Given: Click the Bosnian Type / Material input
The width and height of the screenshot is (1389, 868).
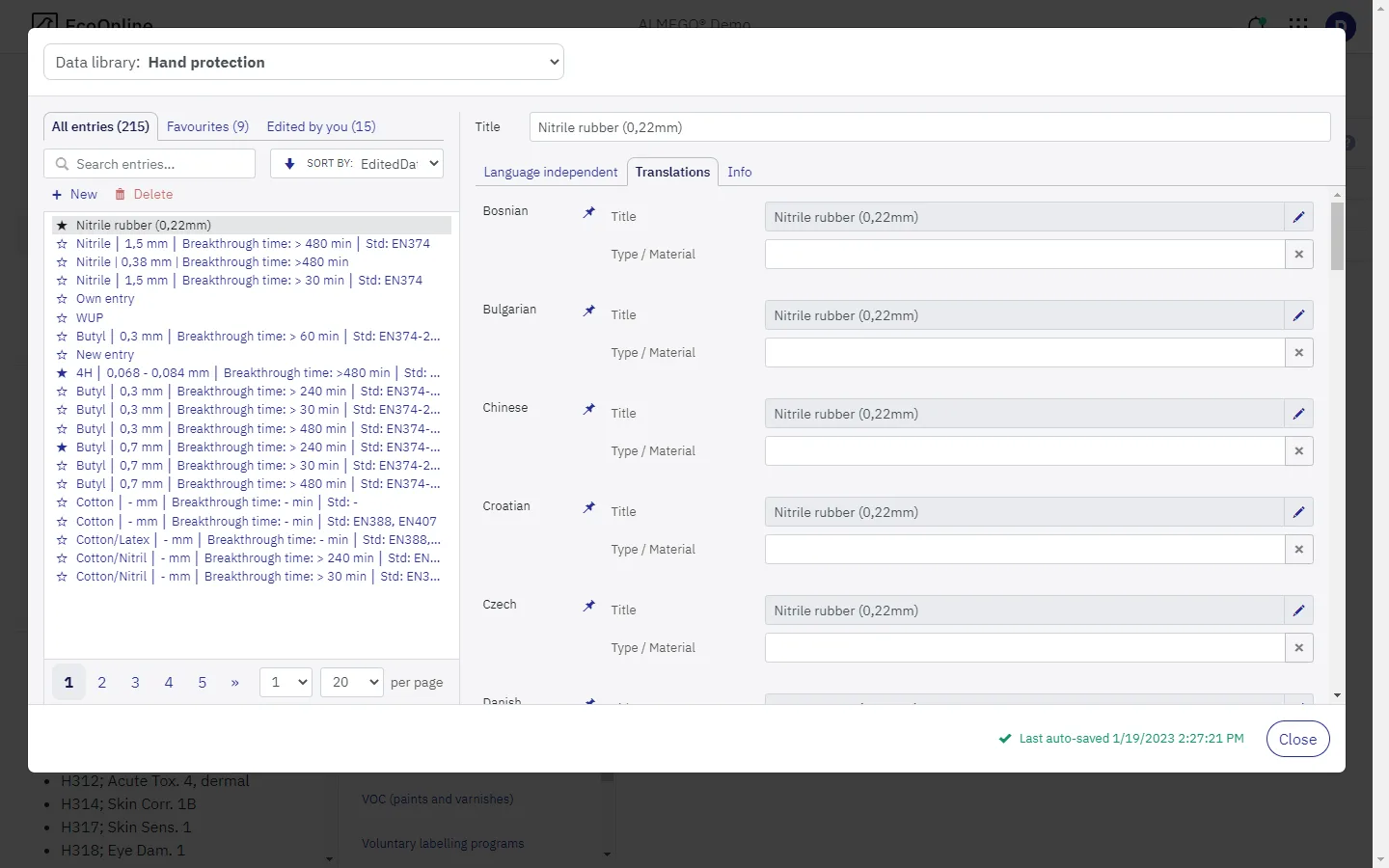Looking at the screenshot, I should 1024,255.
